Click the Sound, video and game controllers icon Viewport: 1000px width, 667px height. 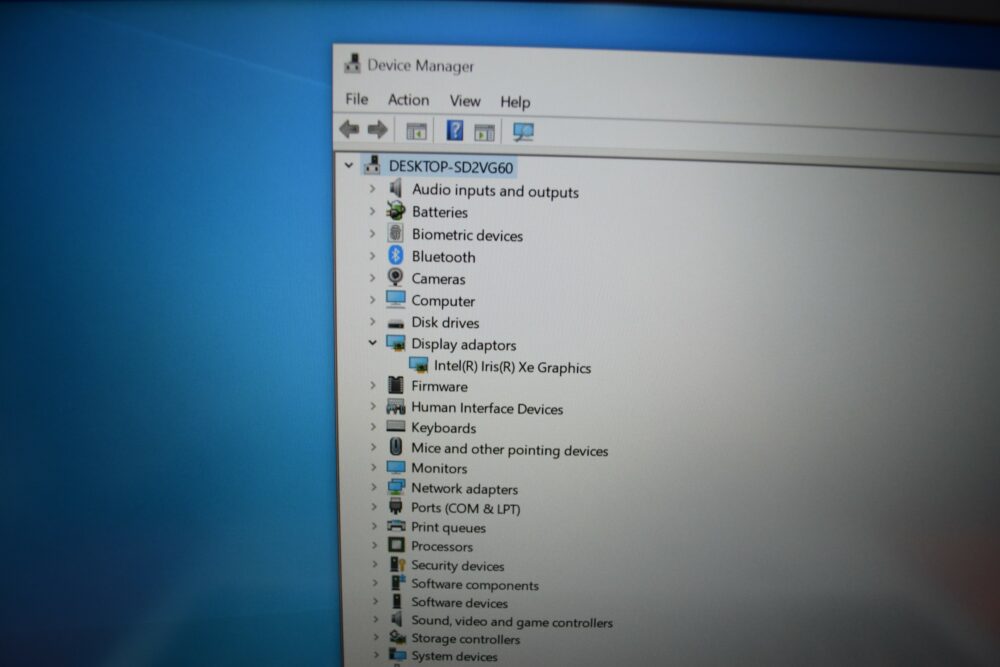[x=397, y=619]
